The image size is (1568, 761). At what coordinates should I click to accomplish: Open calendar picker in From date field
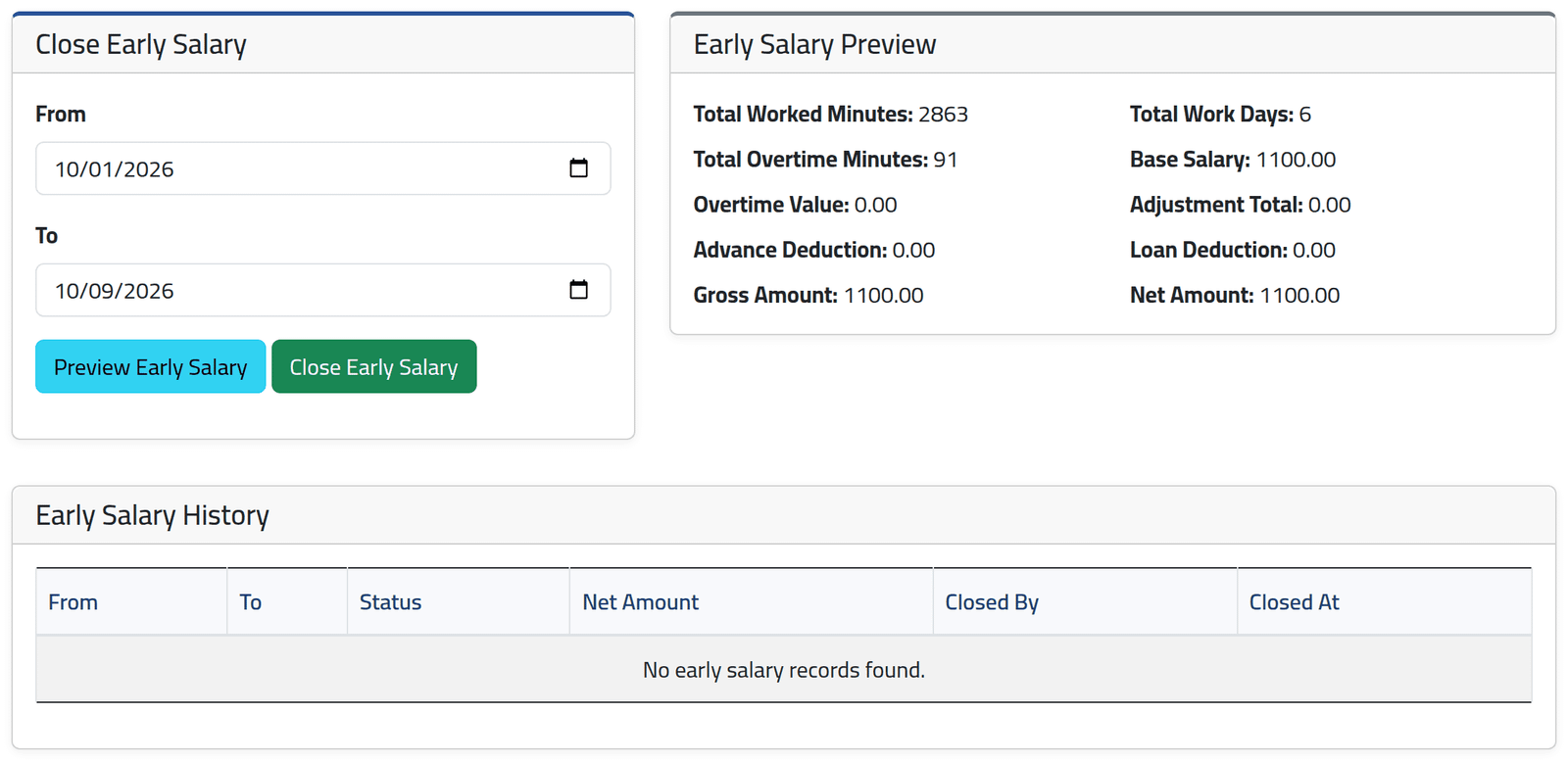(578, 168)
